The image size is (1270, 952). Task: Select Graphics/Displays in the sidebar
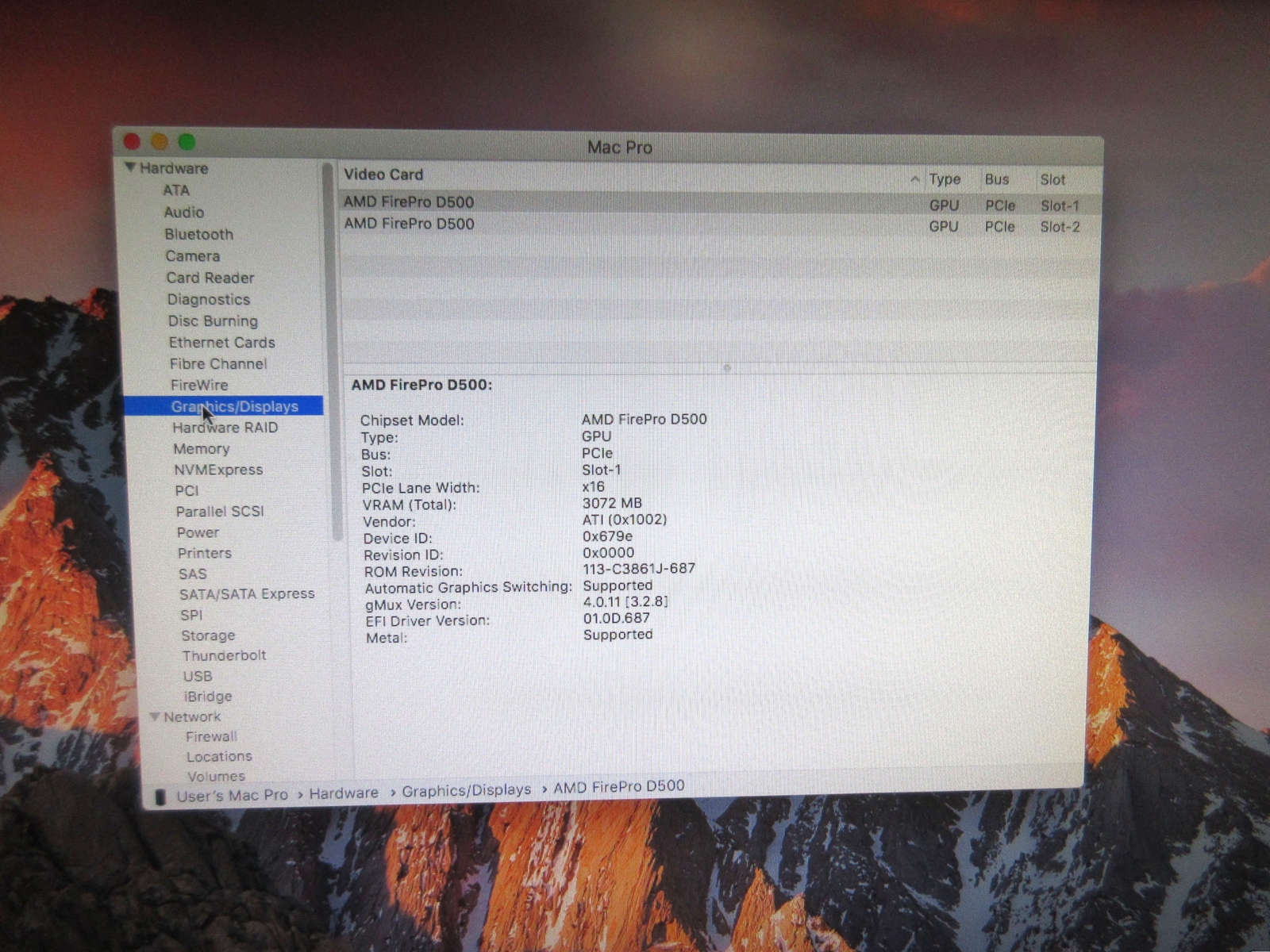pos(223,406)
